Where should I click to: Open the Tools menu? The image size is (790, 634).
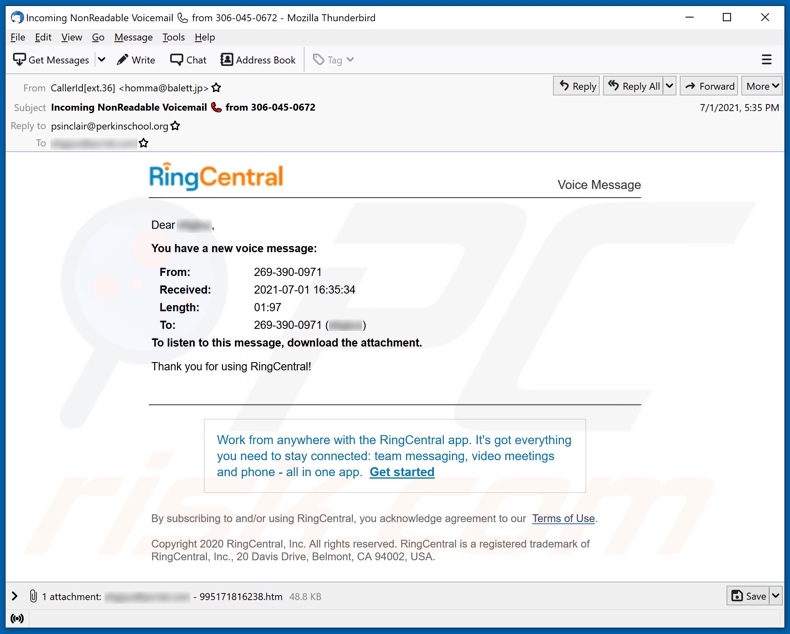173,37
